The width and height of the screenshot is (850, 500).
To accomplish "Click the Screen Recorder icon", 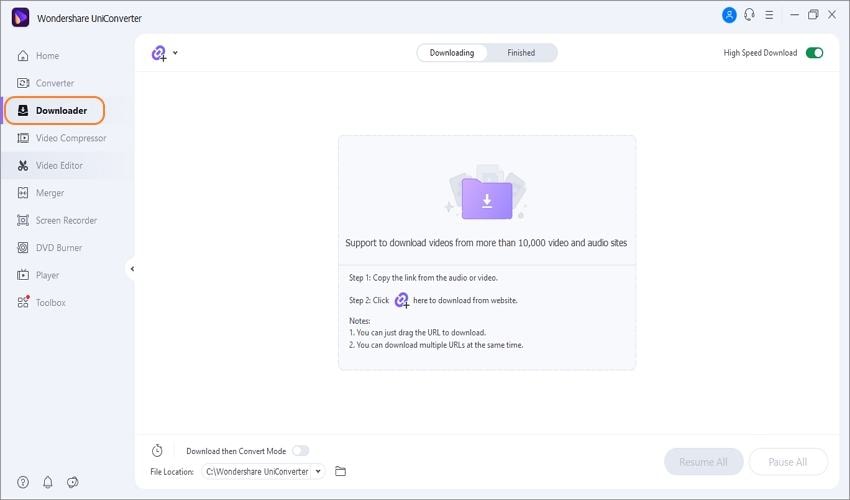I will coord(23,220).
